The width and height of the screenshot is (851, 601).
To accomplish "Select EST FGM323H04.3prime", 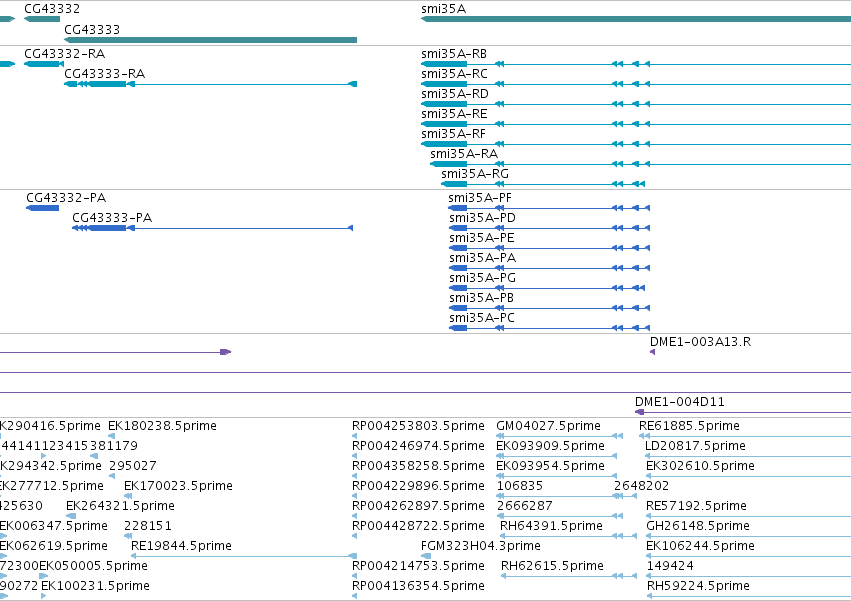I will pyautogui.click(x=481, y=546).
